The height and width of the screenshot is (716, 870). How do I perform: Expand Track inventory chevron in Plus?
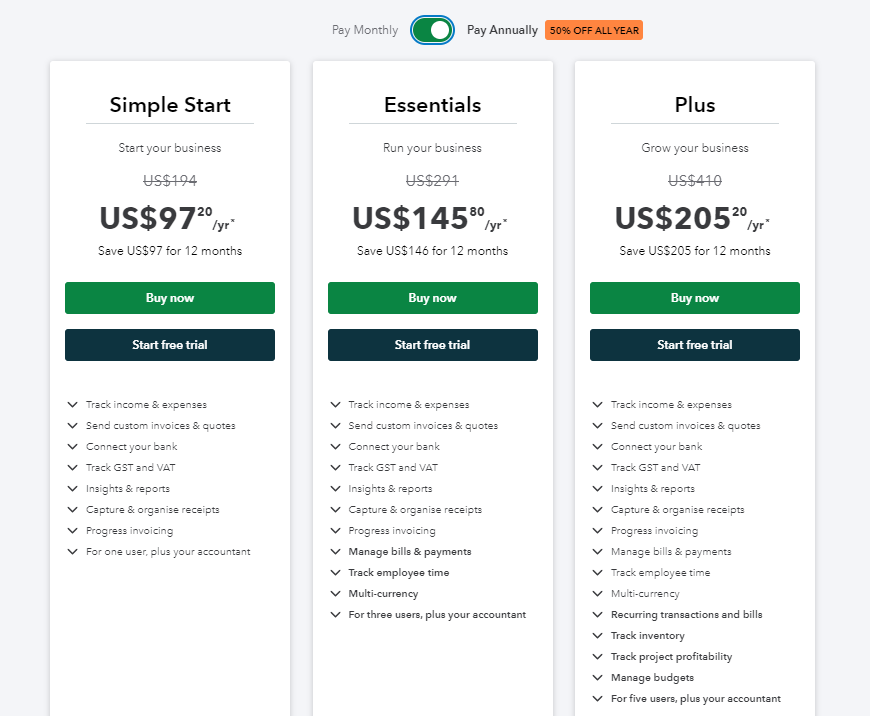598,636
